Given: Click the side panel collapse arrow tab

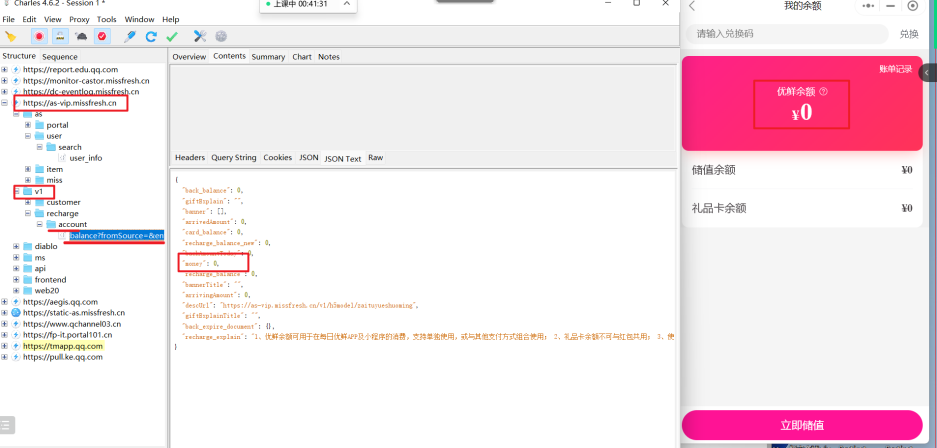Looking at the screenshot, I should (x=928, y=72).
